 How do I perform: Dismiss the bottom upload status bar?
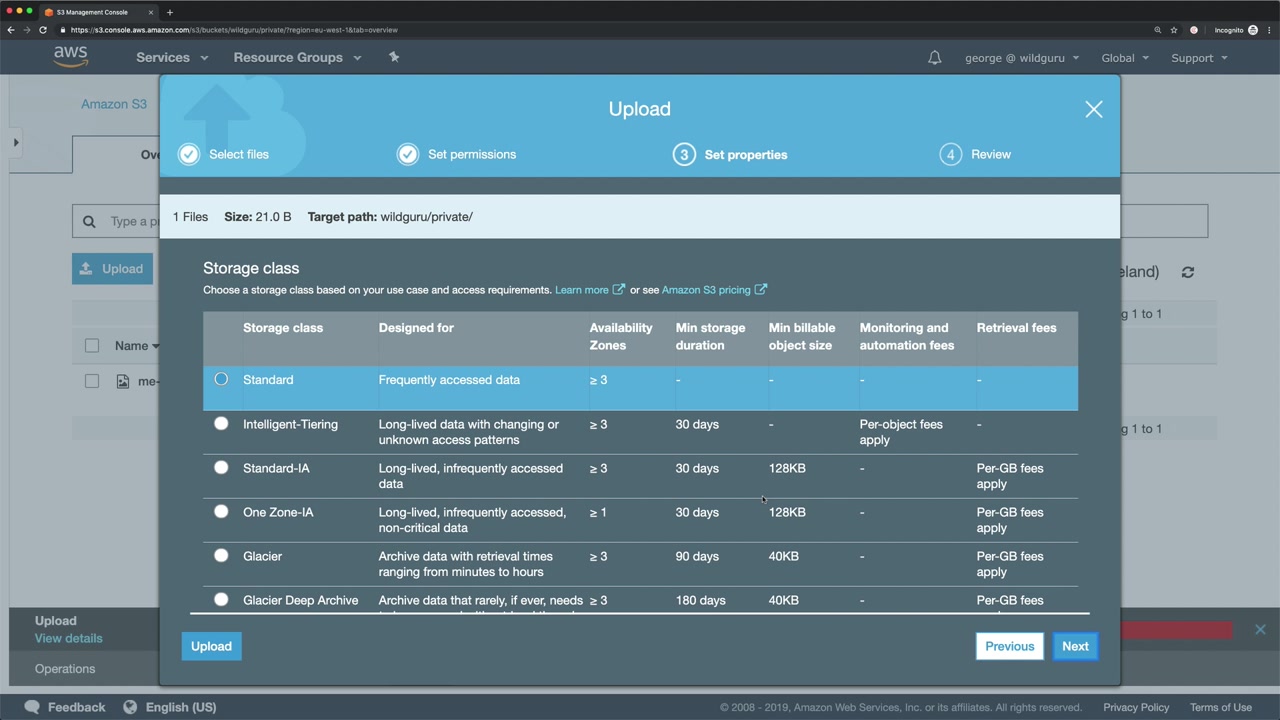(1260, 629)
